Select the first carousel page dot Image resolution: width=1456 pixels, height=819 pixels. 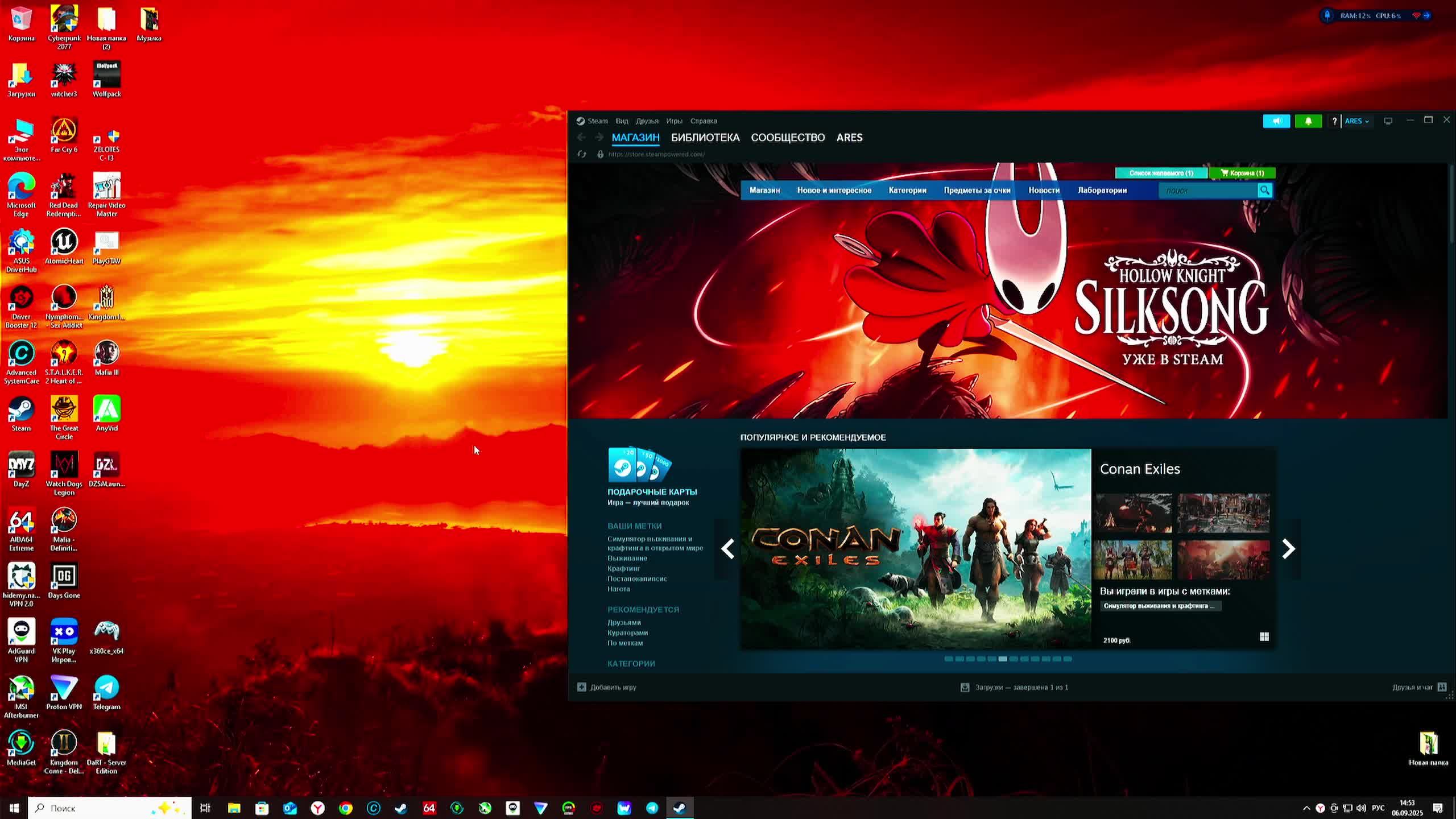click(x=948, y=659)
